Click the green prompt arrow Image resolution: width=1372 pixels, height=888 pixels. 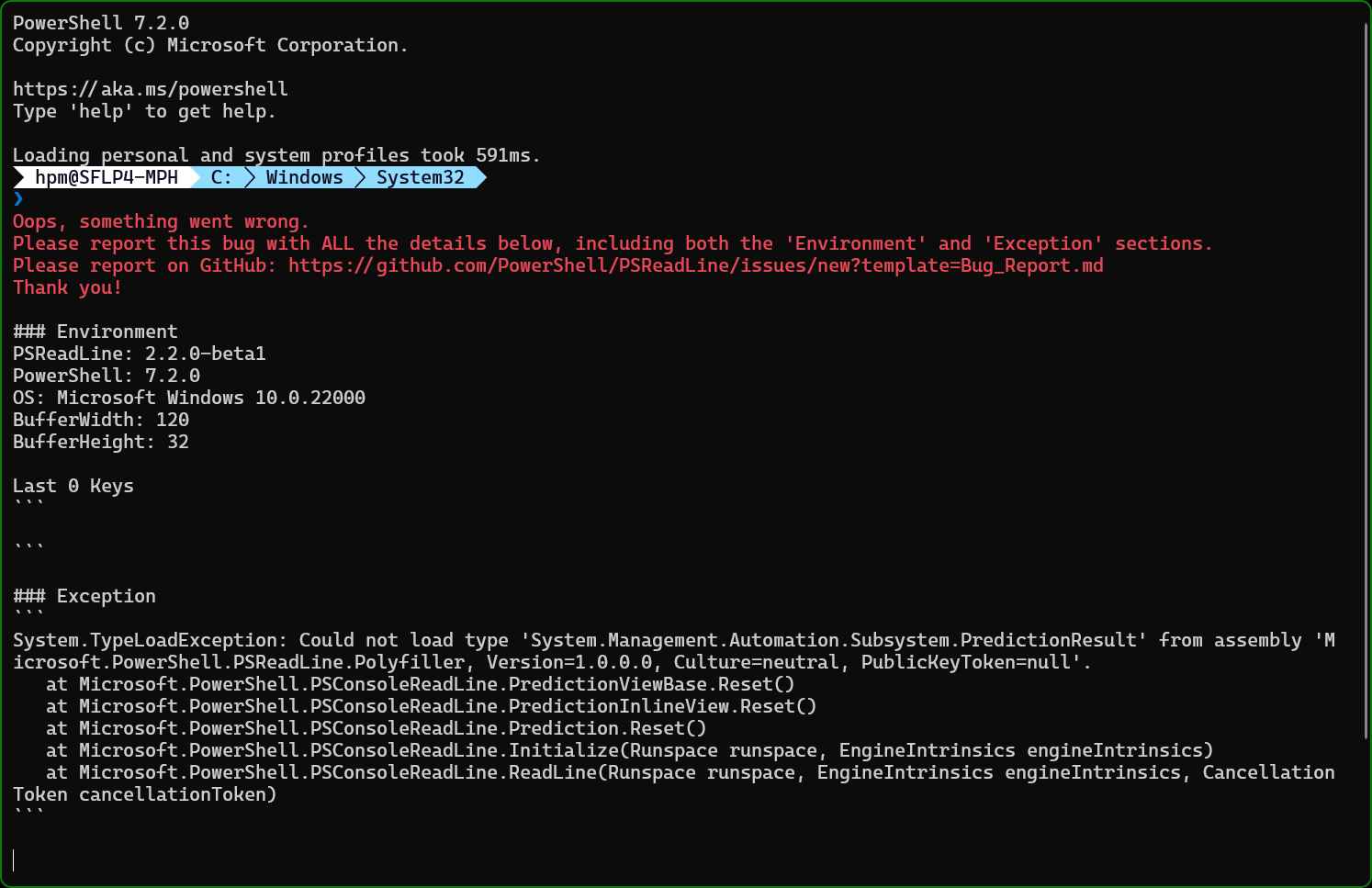click(x=18, y=198)
